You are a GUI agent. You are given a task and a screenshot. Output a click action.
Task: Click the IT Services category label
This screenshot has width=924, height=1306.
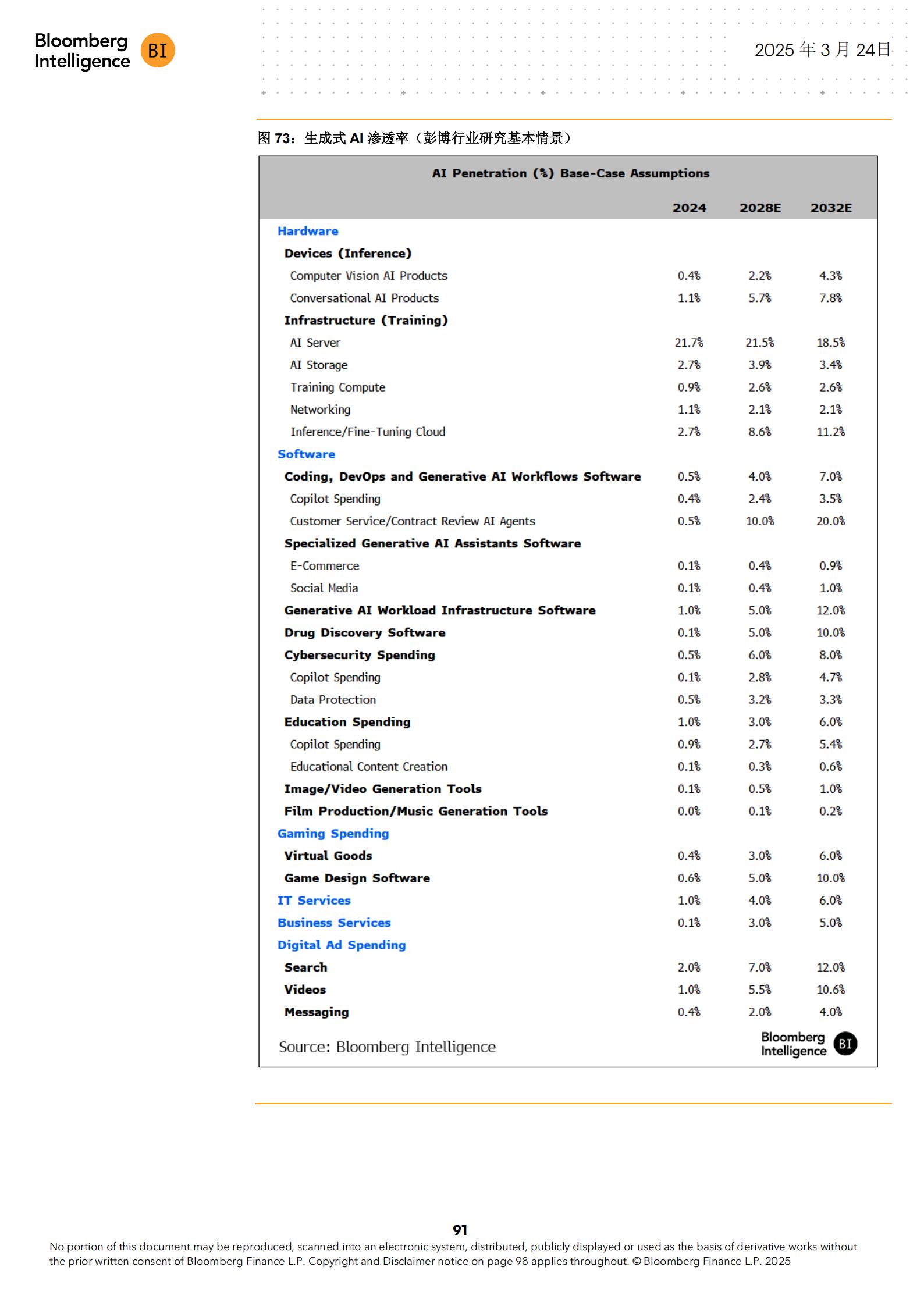coord(314,900)
